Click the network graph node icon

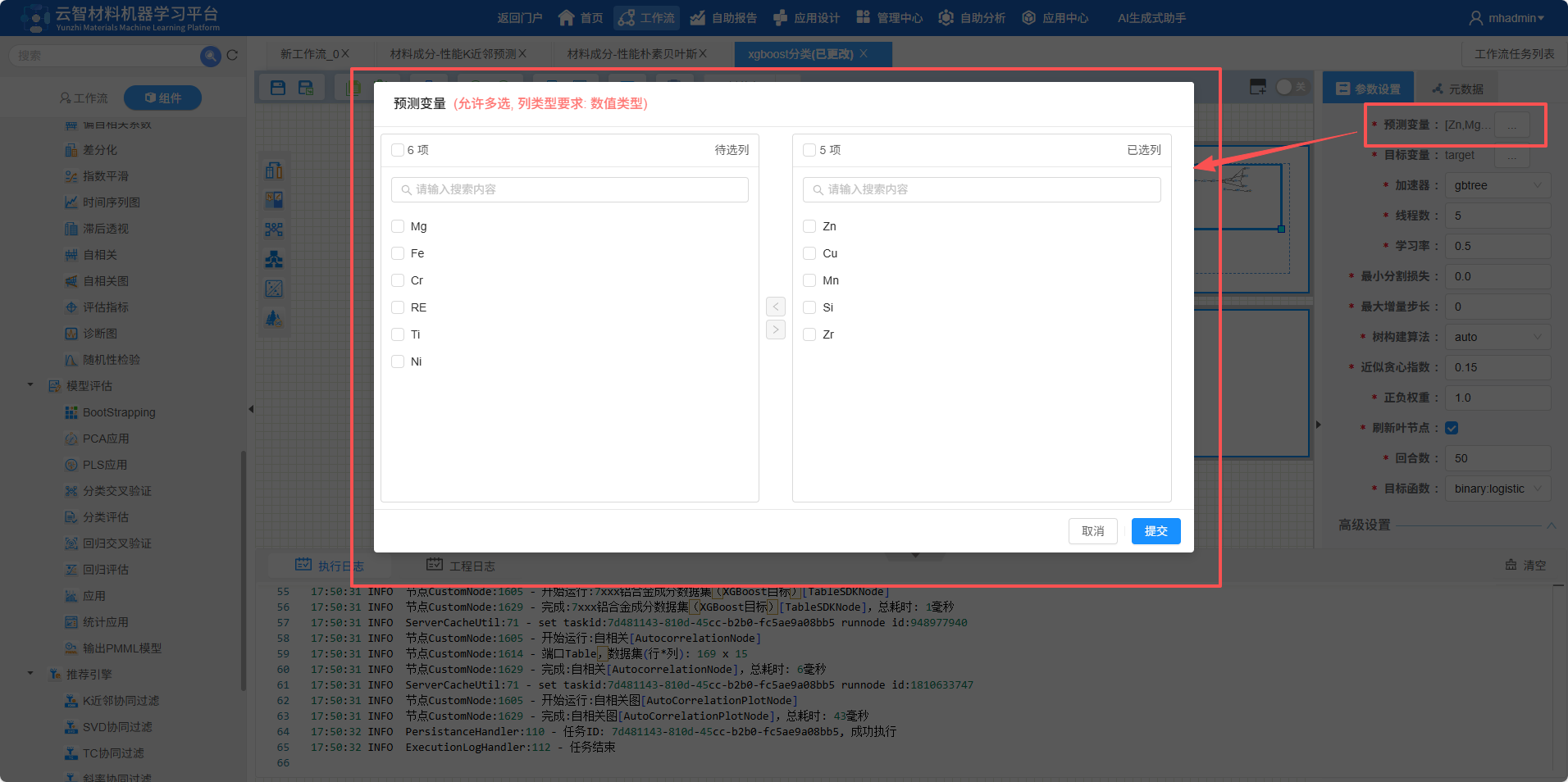click(x=274, y=230)
